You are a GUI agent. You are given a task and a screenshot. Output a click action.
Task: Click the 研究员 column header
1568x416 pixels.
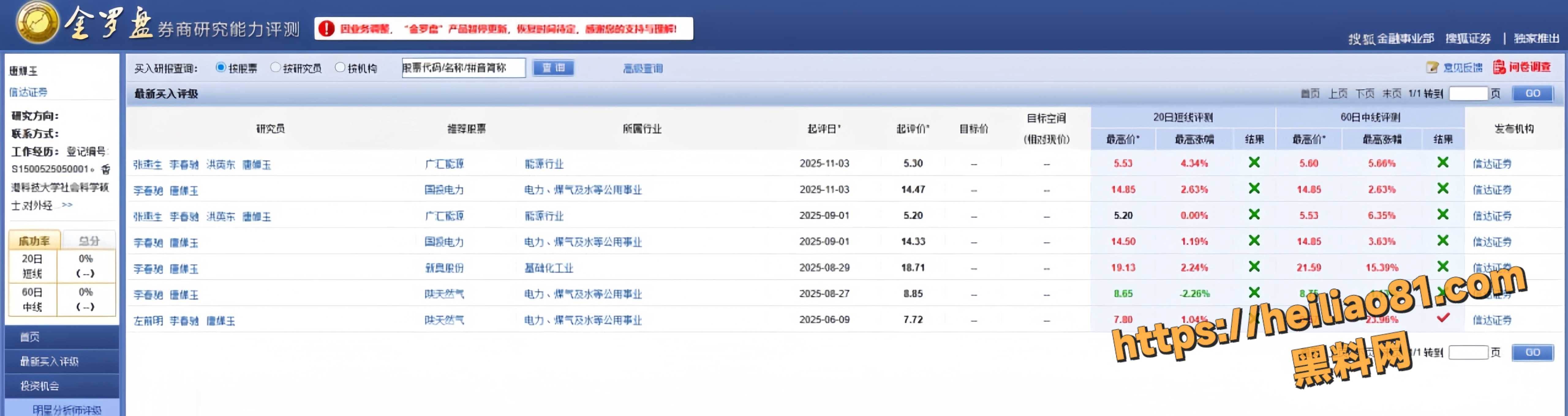[270, 129]
